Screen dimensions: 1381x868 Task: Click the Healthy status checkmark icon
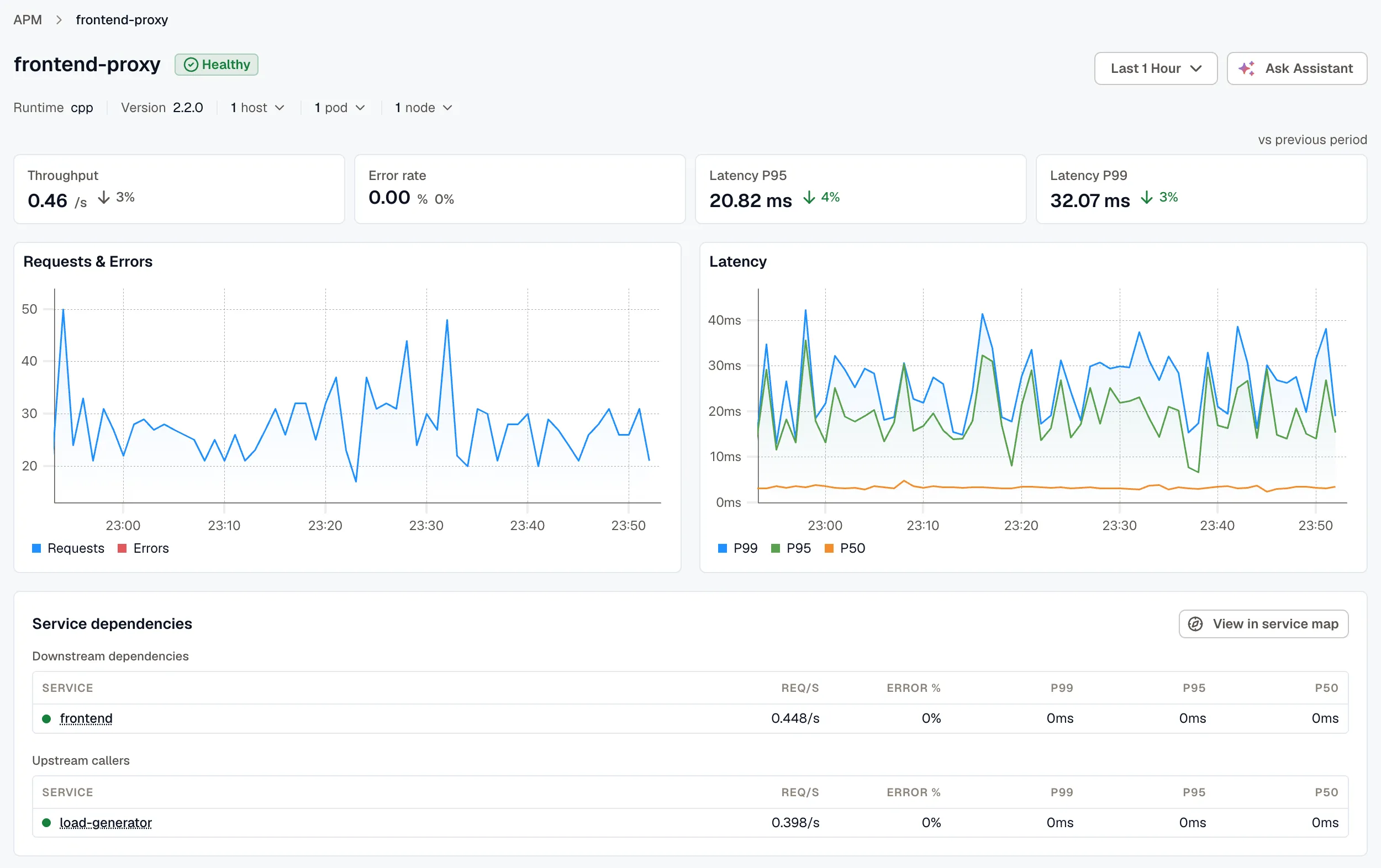point(191,65)
